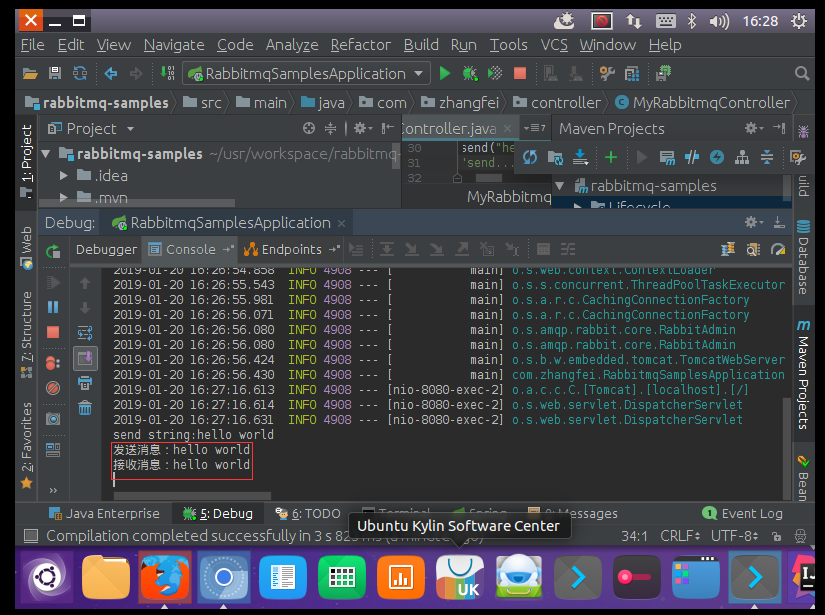Screen dimensions: 825x615
Task: Run RabbitmqSamplesApplication with green play button
Action: click(445, 73)
